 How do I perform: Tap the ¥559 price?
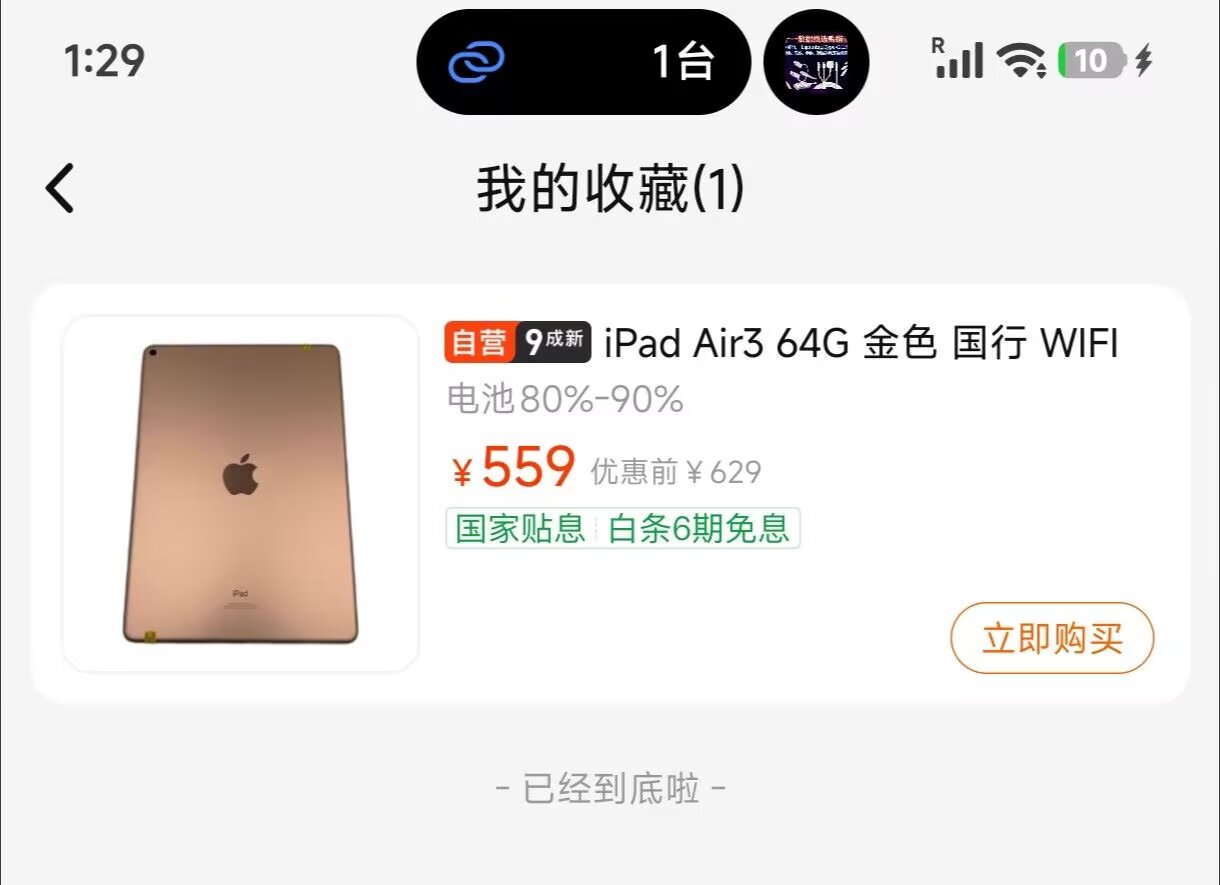(x=514, y=467)
